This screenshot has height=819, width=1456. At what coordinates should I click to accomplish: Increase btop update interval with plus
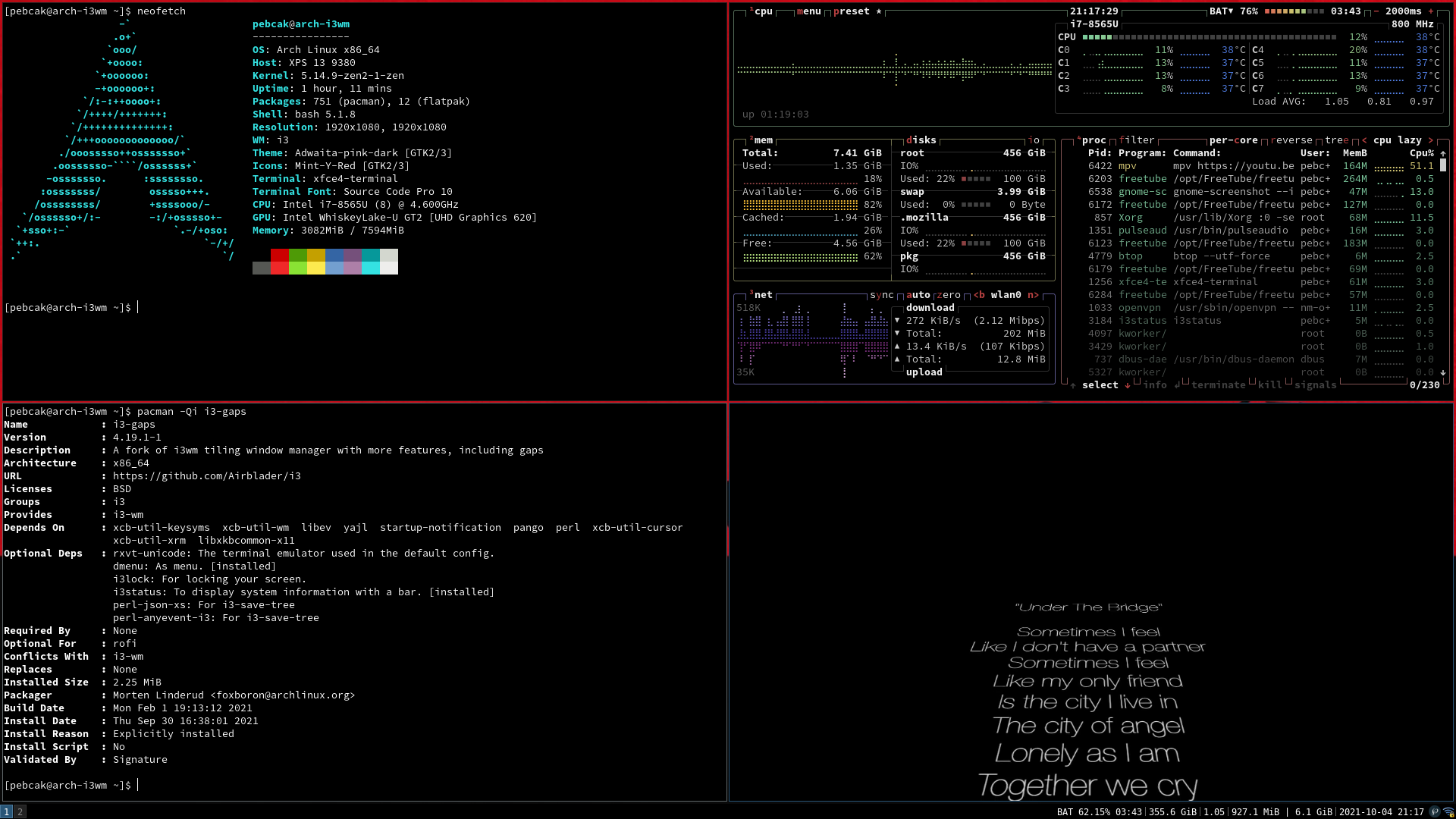pos(1431,11)
